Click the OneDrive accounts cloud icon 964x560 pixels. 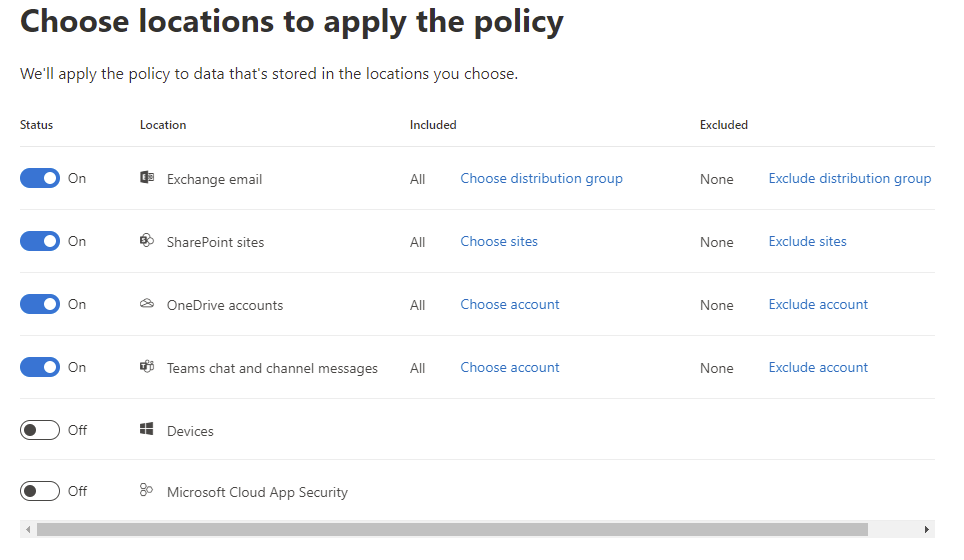coord(147,304)
